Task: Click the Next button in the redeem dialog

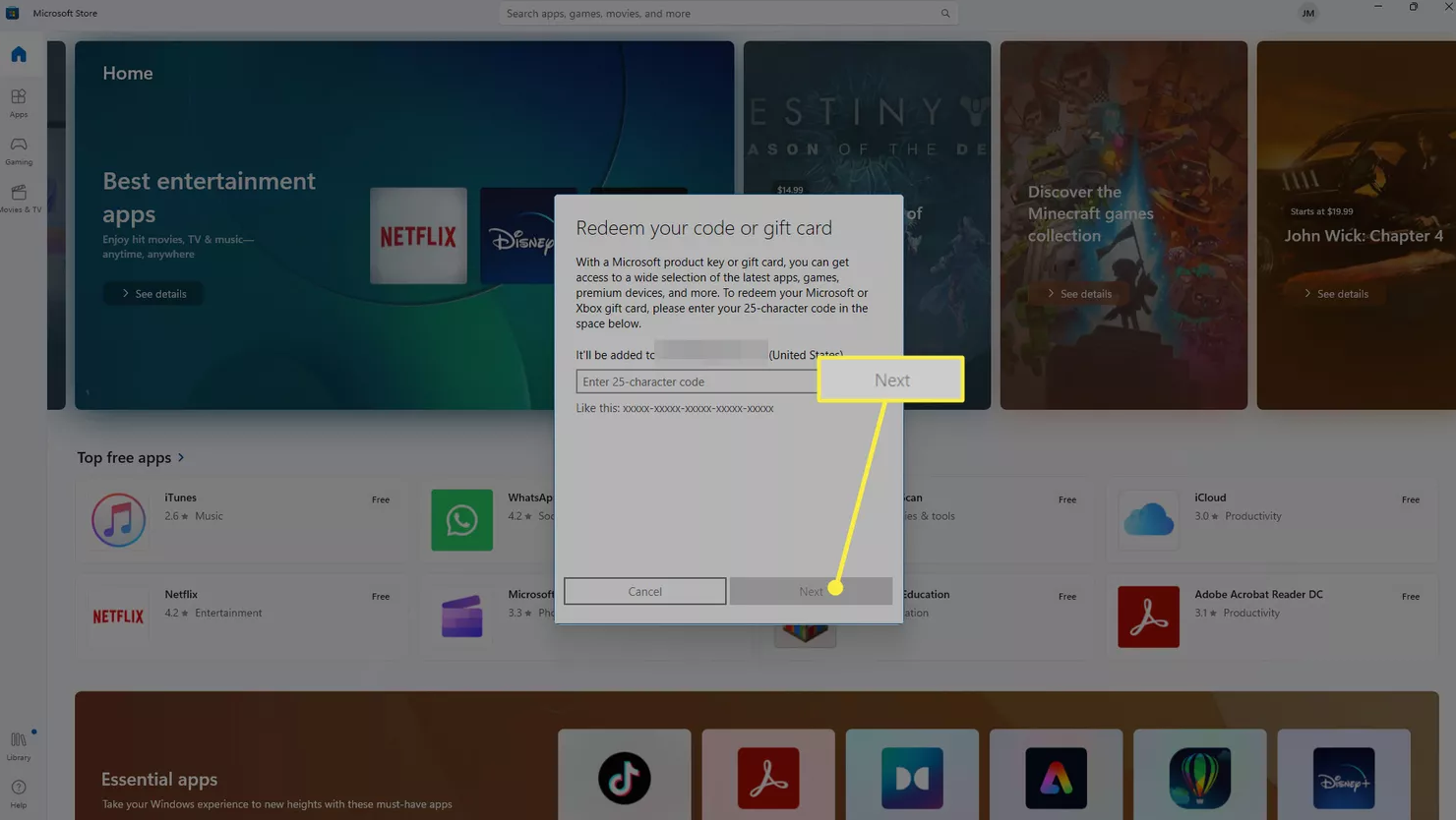Action: 811,591
